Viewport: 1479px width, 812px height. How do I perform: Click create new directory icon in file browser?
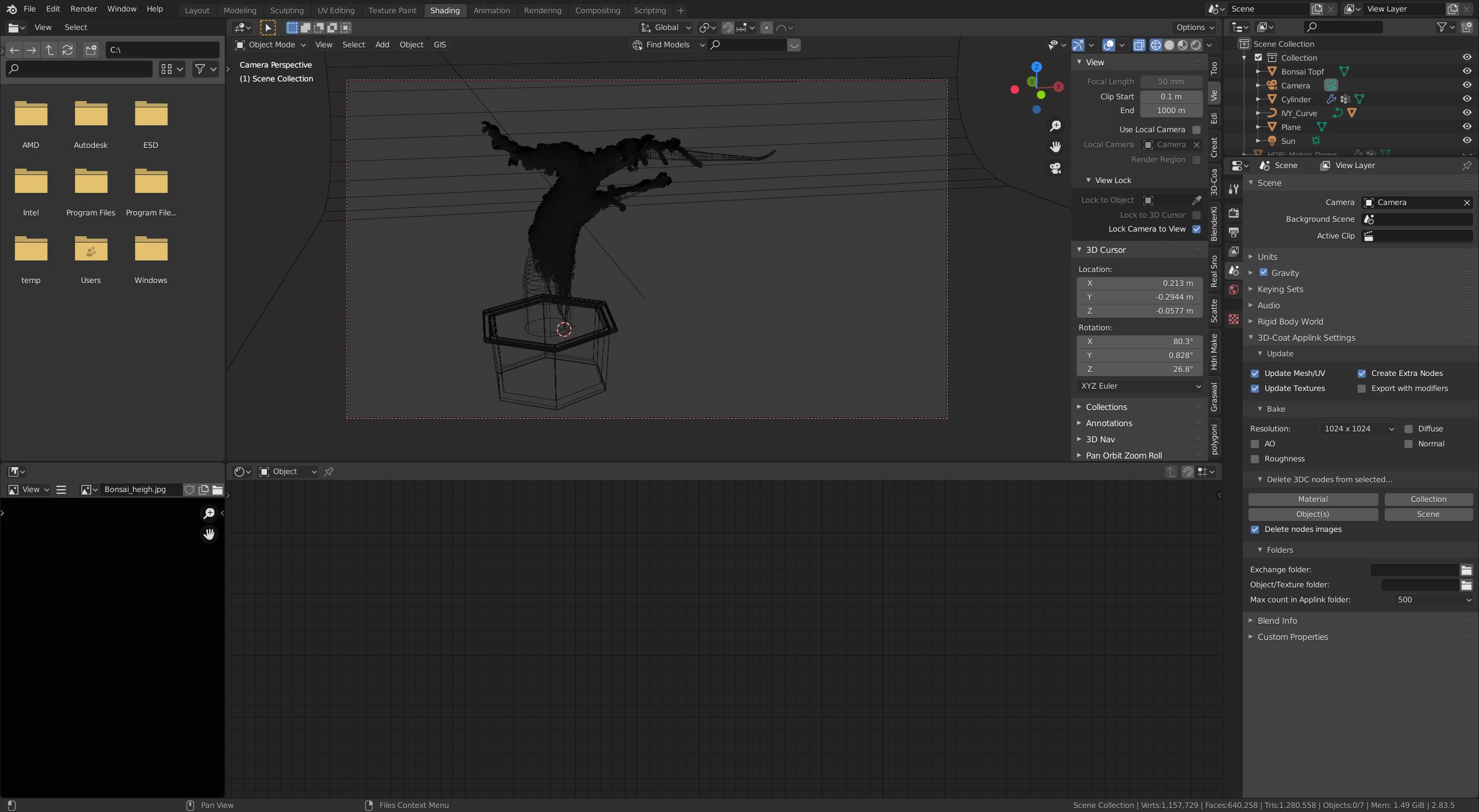click(x=91, y=50)
